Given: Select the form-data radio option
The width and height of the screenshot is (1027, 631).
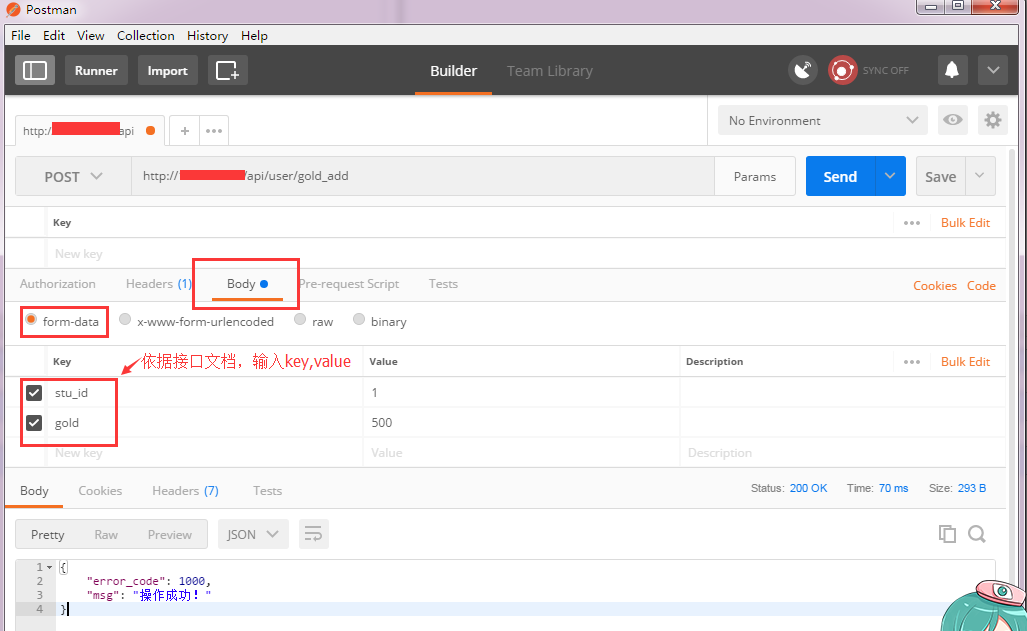Looking at the screenshot, I should point(31,320).
